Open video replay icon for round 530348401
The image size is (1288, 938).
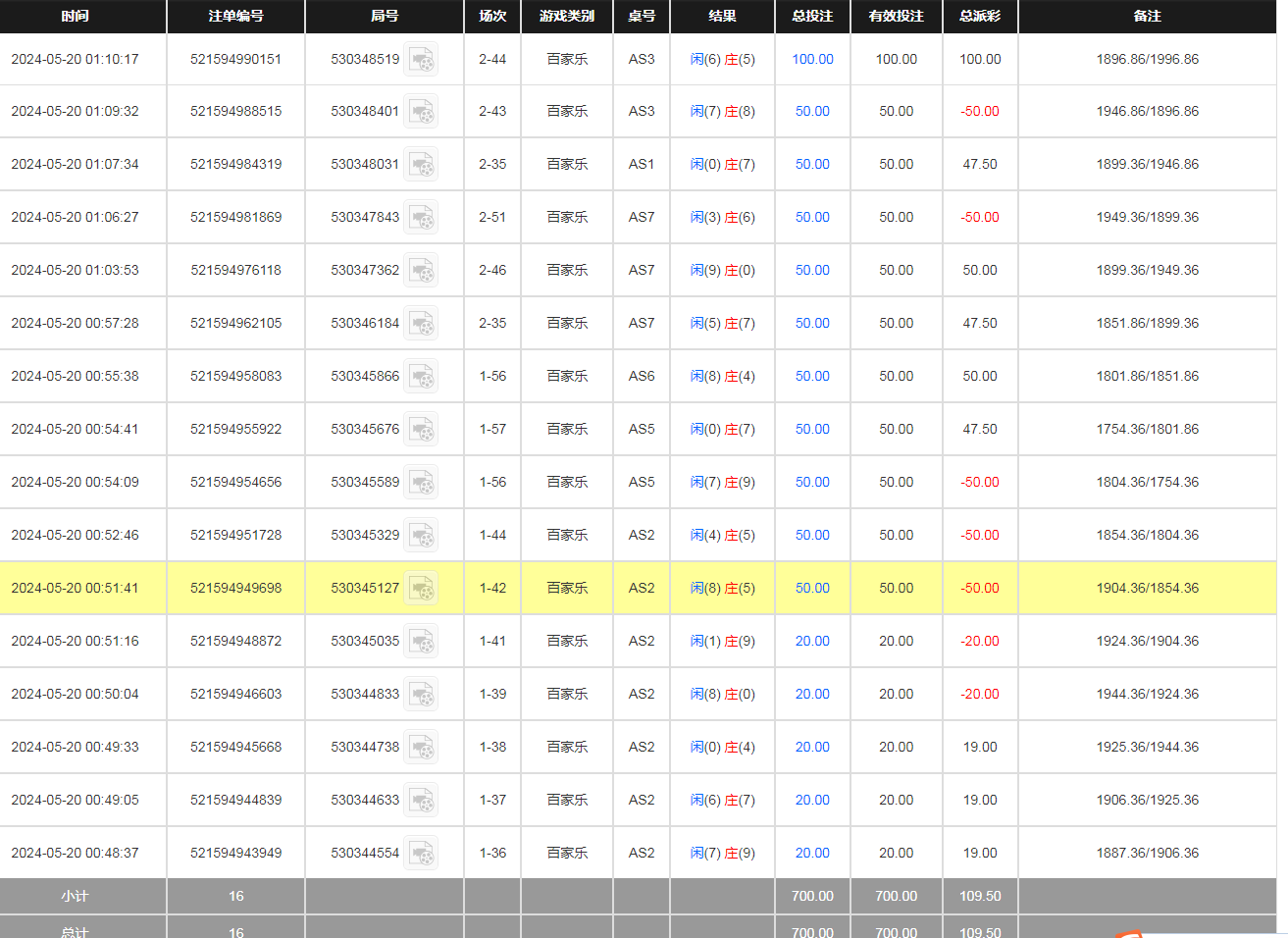tap(422, 112)
